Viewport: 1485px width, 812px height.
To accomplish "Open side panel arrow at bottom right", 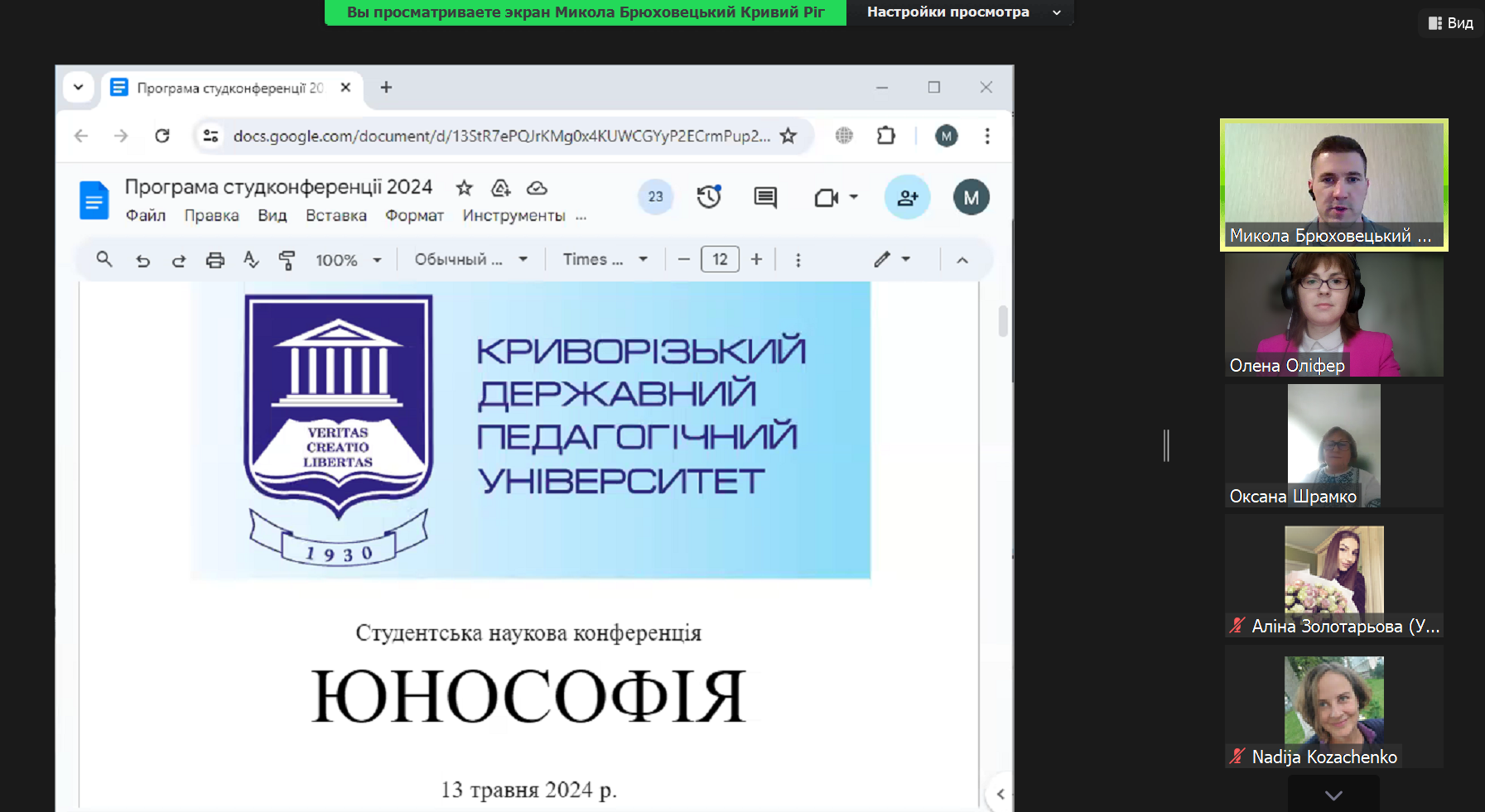I will (x=1000, y=794).
